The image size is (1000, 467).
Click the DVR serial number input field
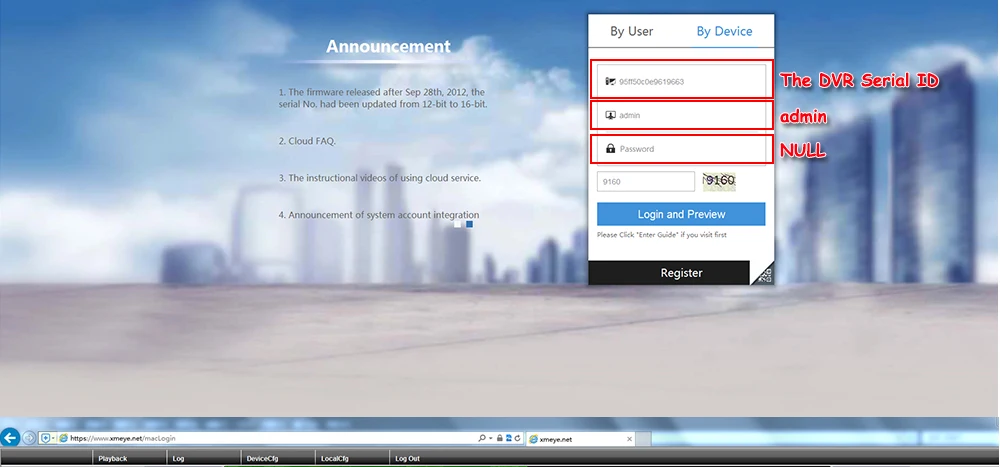click(x=681, y=81)
